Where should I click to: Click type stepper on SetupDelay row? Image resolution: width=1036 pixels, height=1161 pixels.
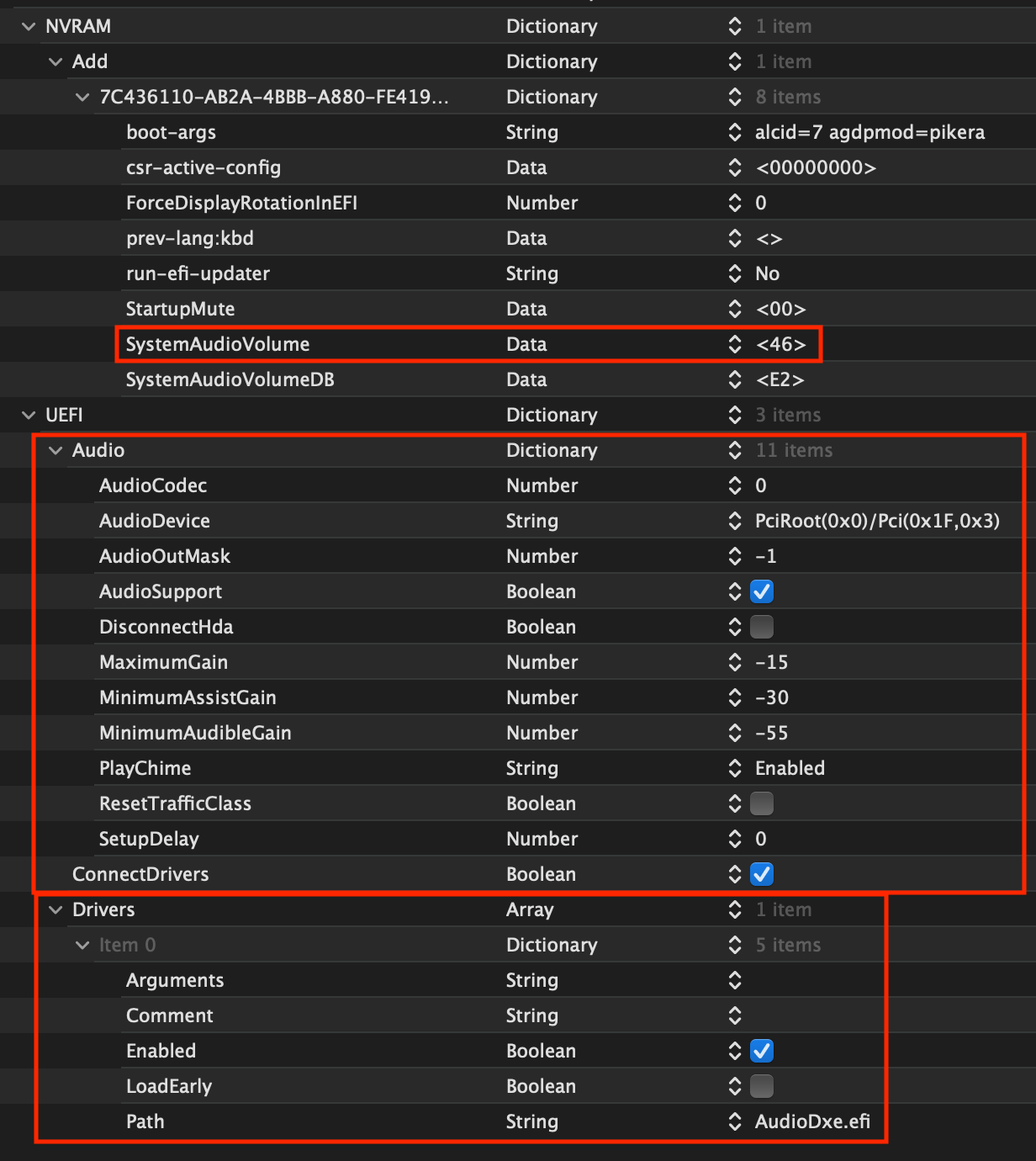pos(735,839)
